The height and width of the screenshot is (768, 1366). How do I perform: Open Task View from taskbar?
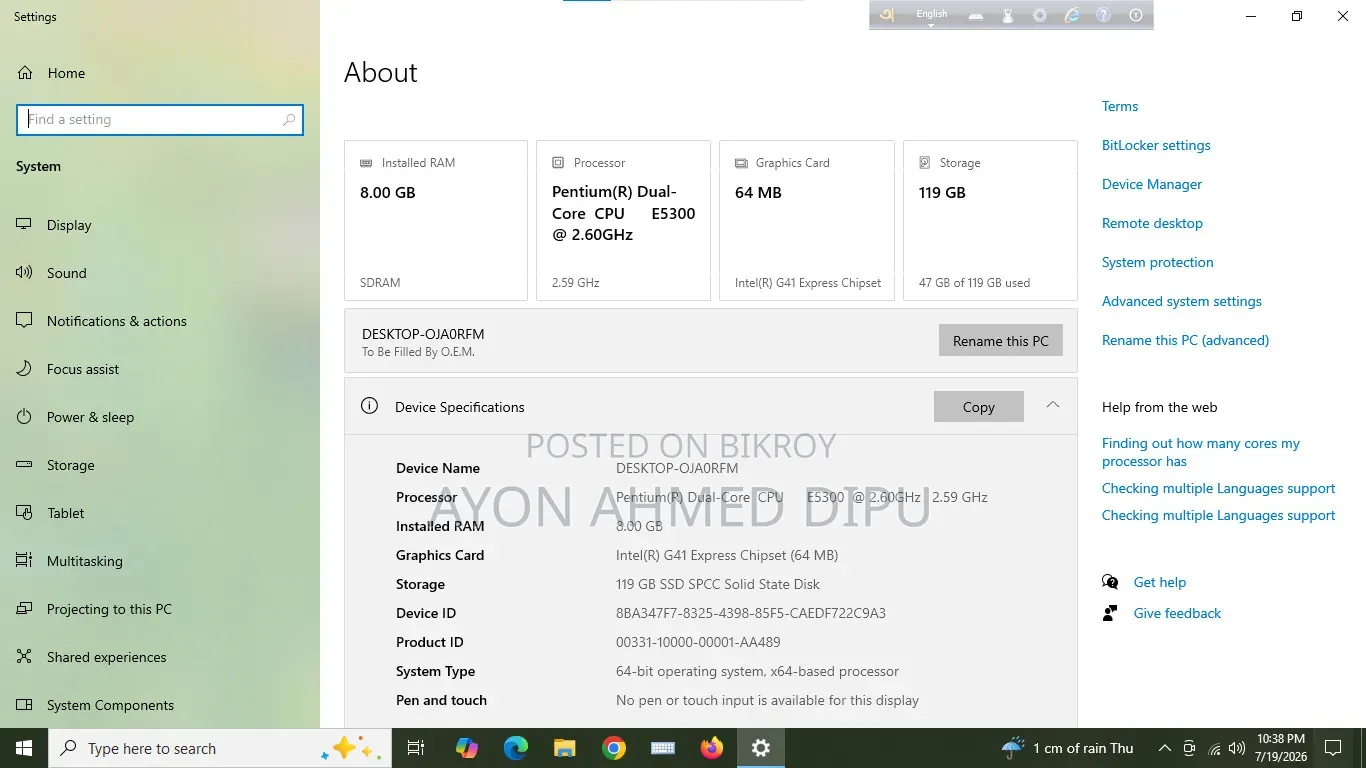tap(416, 748)
